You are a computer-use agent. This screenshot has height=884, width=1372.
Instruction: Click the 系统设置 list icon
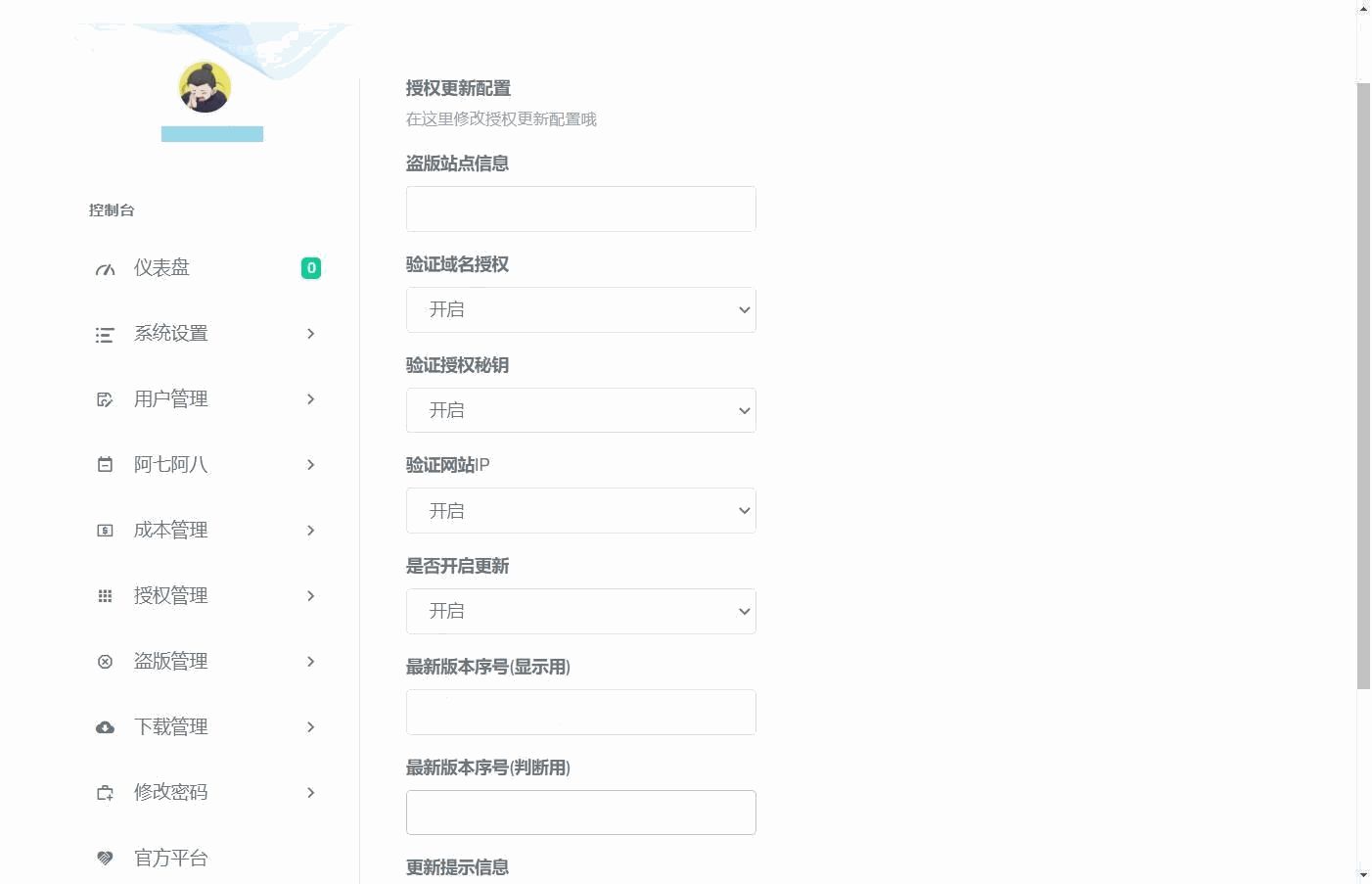coord(105,335)
